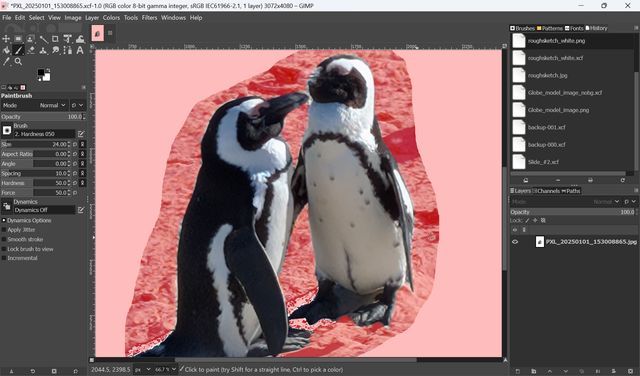Pick the Crop tool in toolbox
Viewport: 640px width, 376px height.
[x=55, y=39]
